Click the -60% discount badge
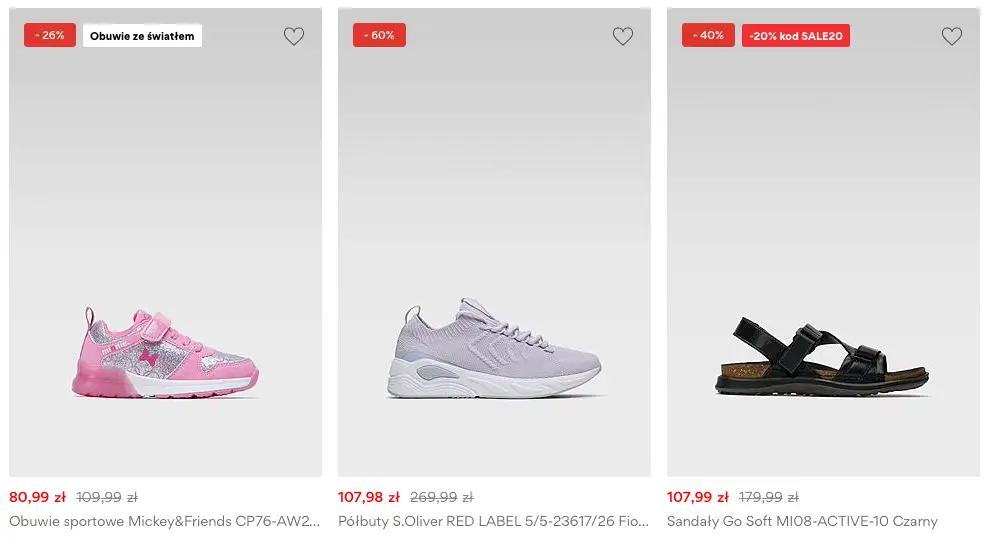The height and width of the screenshot is (543, 993). tap(379, 35)
